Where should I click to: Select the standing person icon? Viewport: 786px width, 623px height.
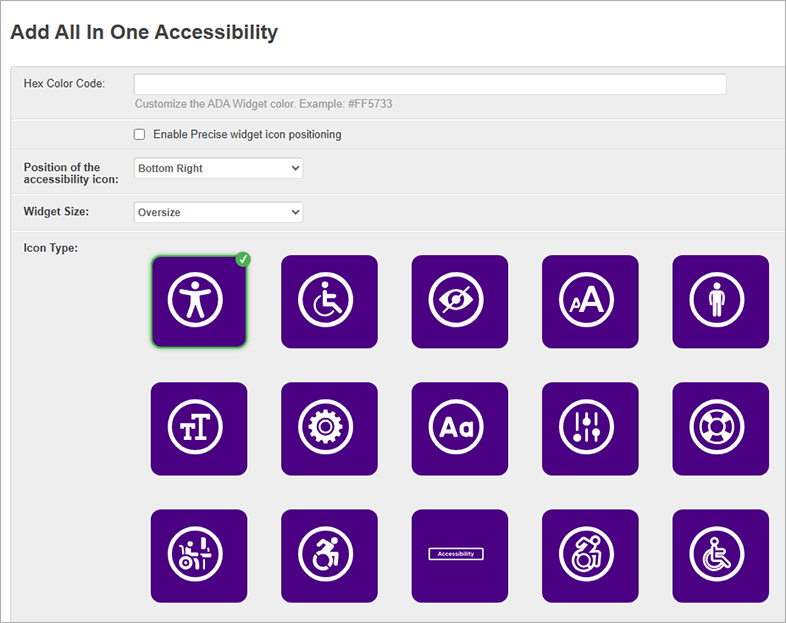point(720,302)
